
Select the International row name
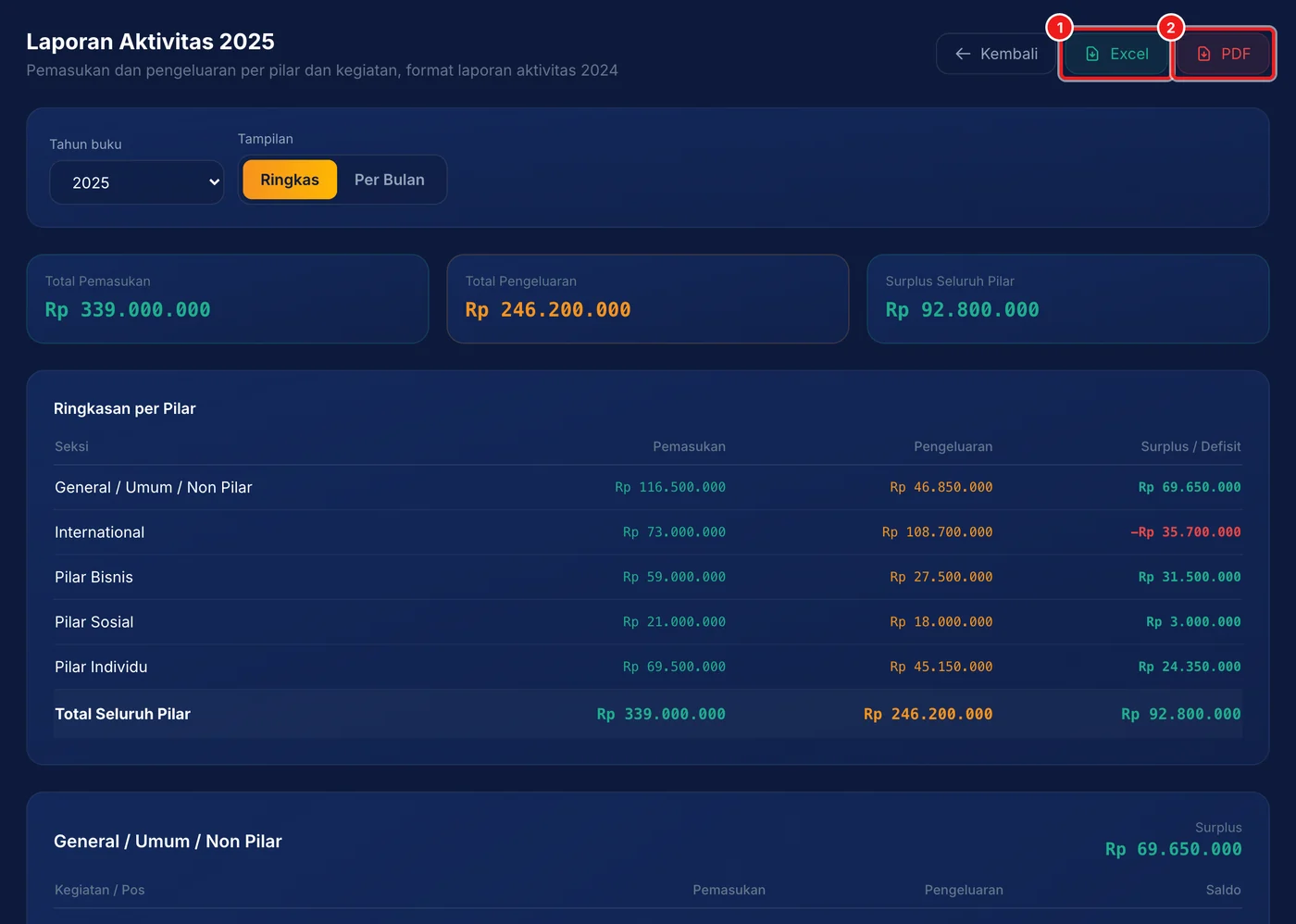pyautogui.click(x=99, y=532)
